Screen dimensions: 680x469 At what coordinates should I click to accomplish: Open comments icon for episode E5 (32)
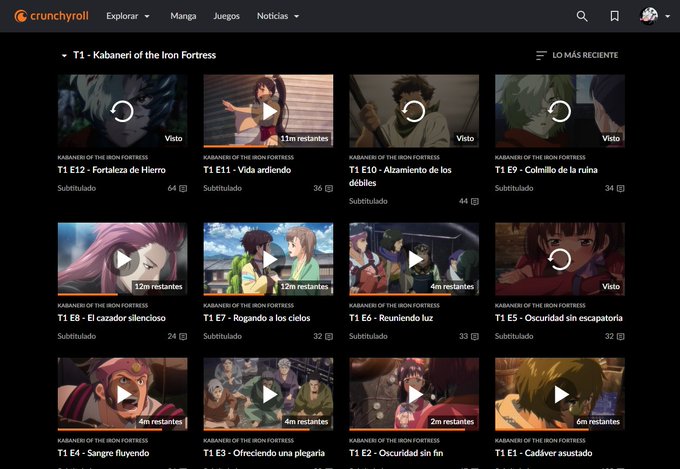[621, 336]
